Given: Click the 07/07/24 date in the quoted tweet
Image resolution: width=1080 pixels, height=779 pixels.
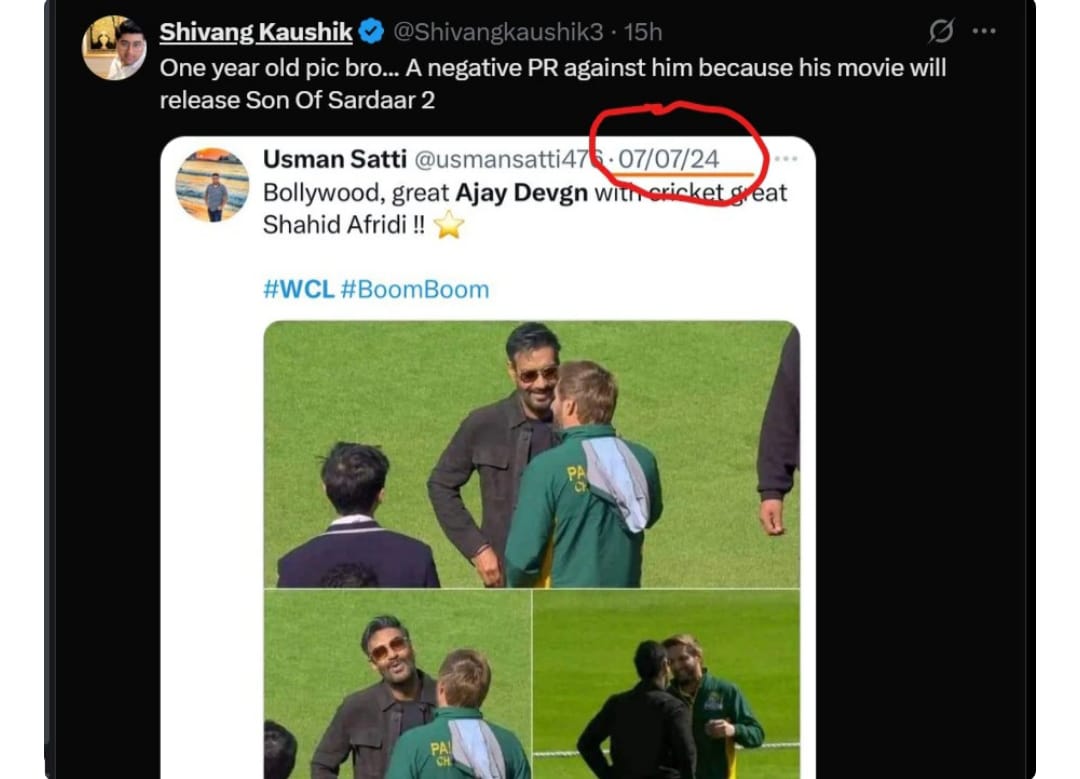Looking at the screenshot, I should click(x=669, y=159).
